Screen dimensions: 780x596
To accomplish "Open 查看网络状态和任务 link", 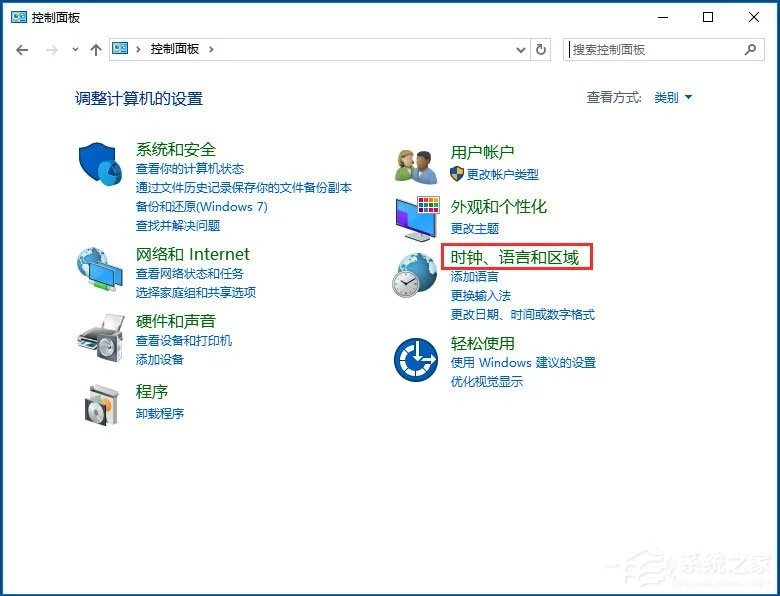I will (190, 274).
